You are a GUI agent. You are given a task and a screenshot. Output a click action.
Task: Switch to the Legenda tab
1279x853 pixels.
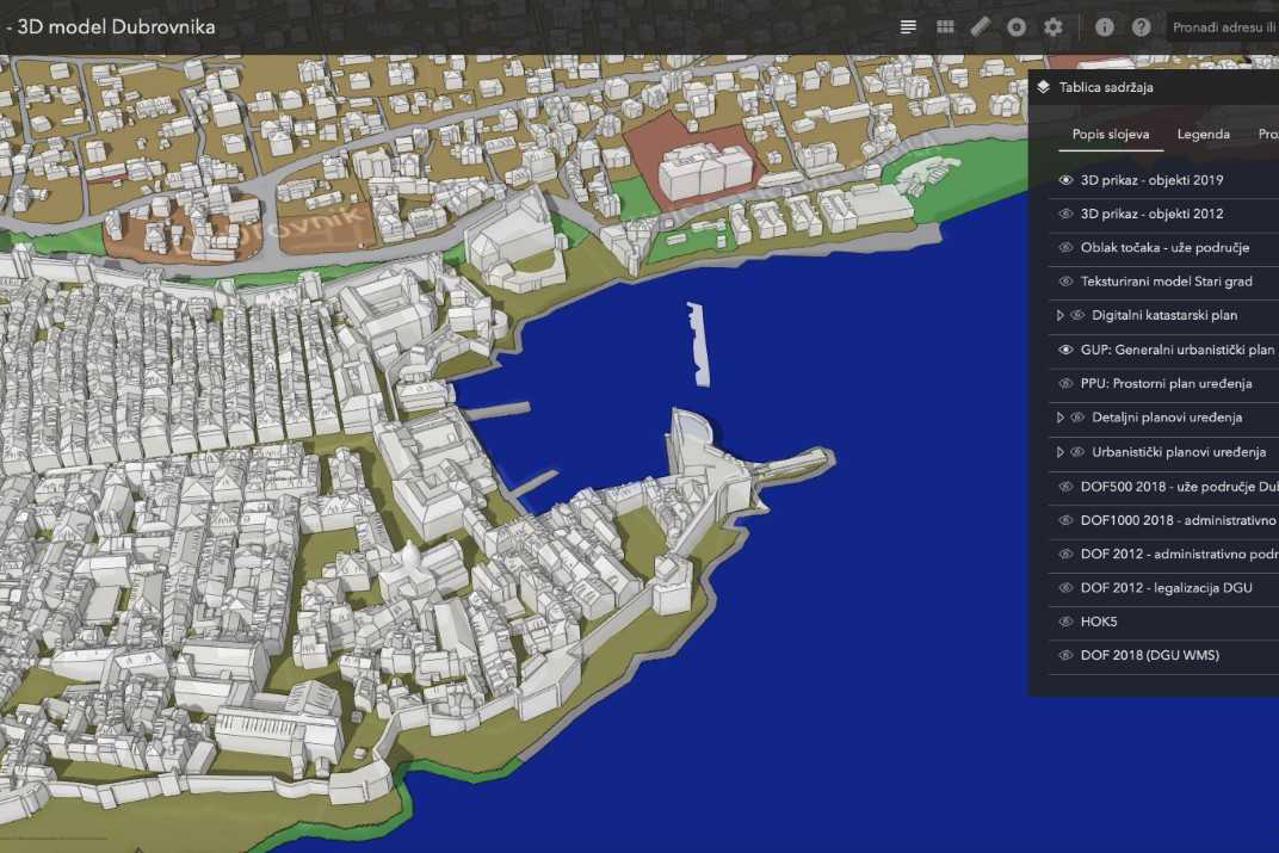[1203, 134]
